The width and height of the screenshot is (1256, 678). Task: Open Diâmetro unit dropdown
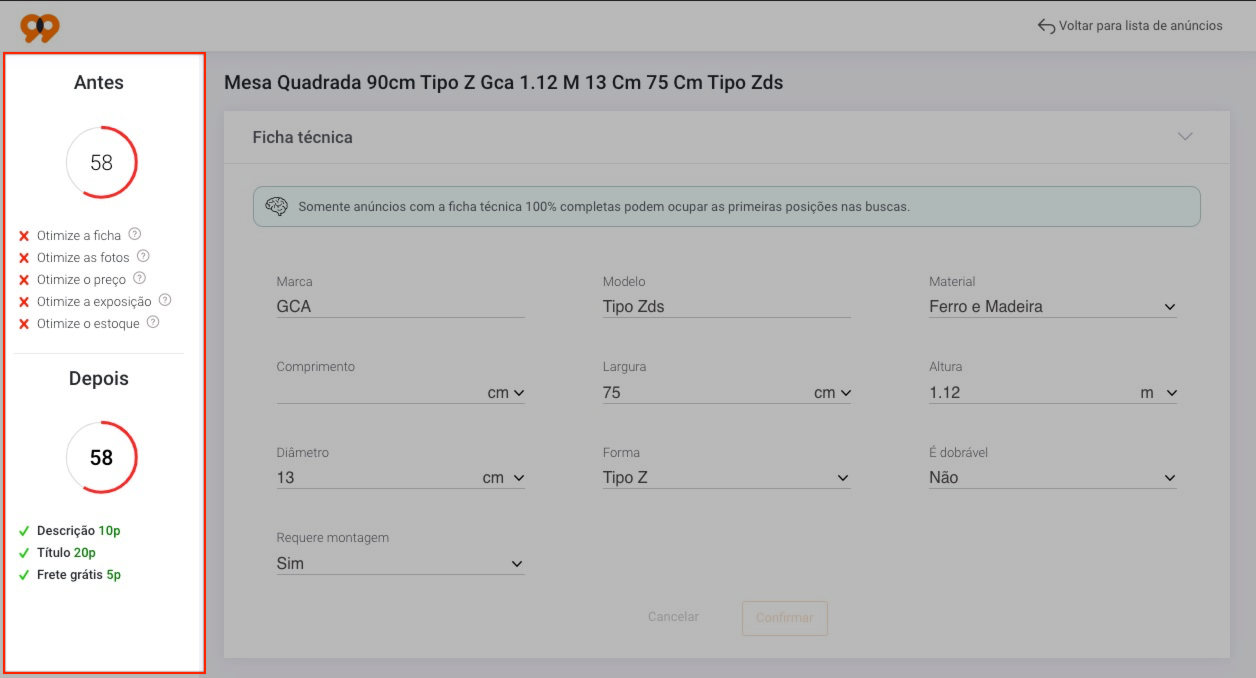coord(503,478)
